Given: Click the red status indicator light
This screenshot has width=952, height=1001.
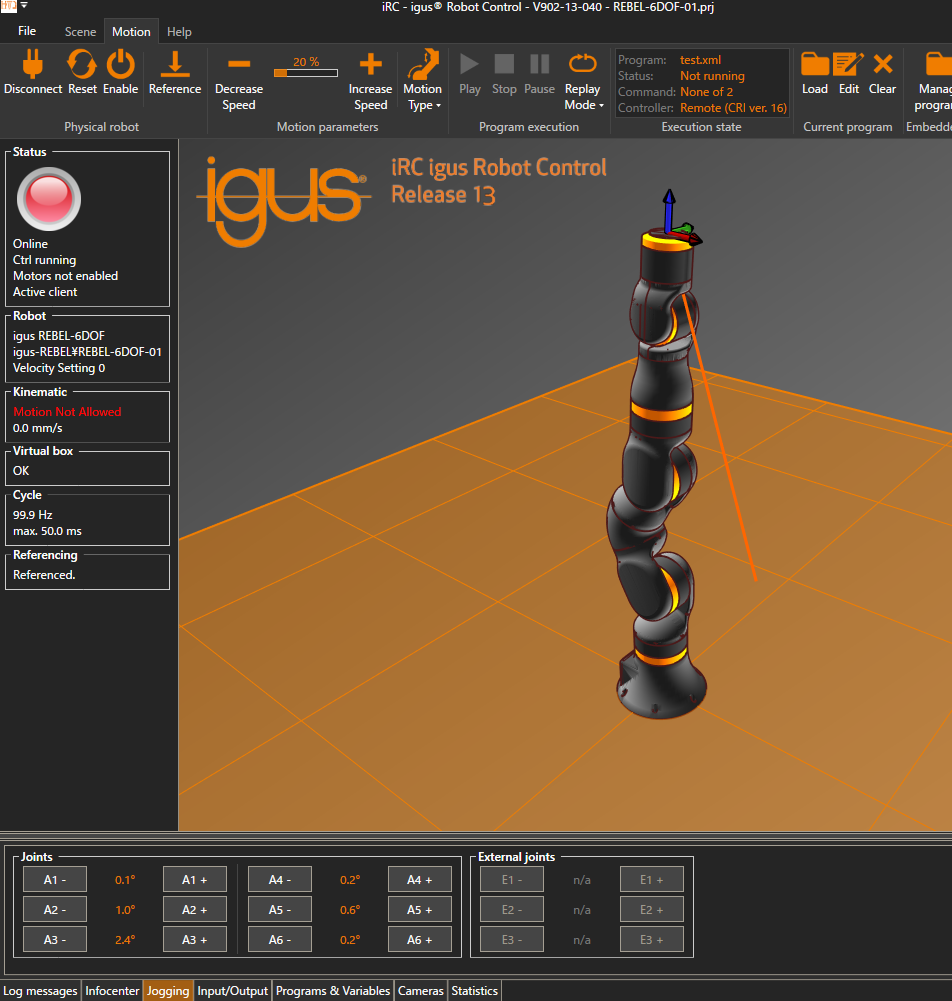Looking at the screenshot, I should point(48,199).
